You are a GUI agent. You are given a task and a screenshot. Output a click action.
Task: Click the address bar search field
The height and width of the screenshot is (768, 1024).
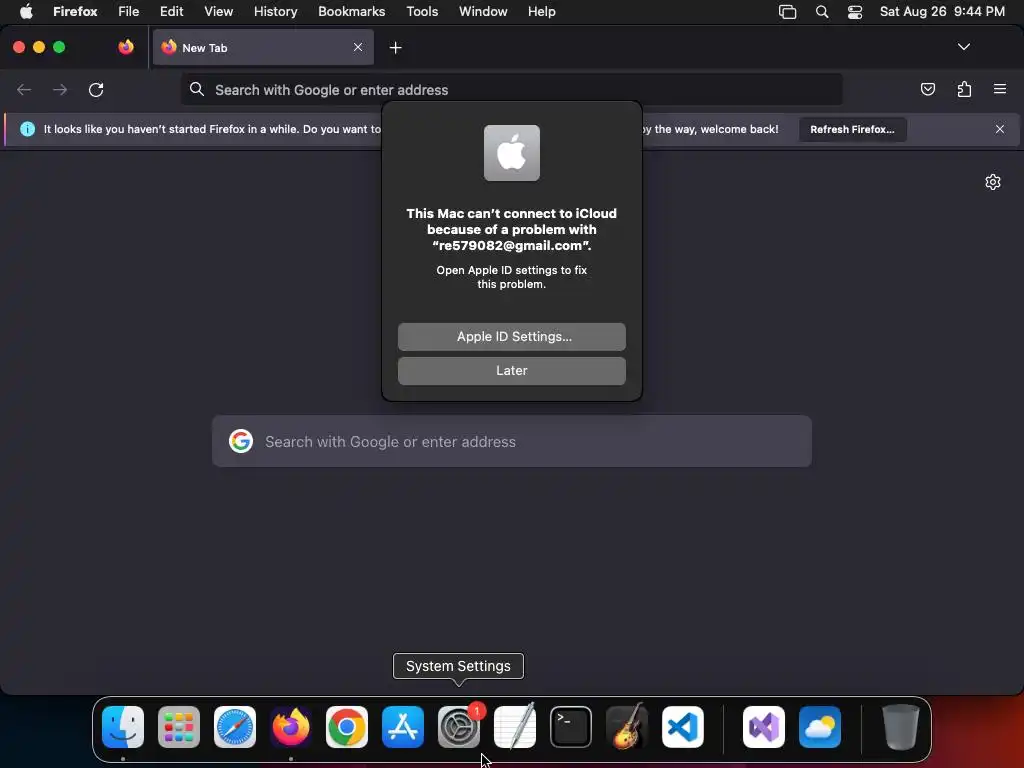point(511,89)
